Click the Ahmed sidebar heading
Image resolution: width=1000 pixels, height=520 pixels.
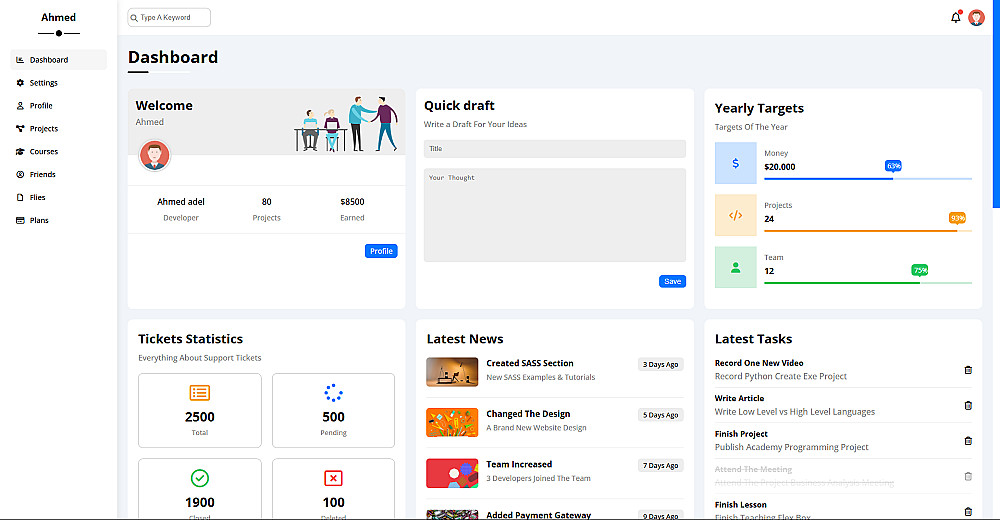click(59, 17)
